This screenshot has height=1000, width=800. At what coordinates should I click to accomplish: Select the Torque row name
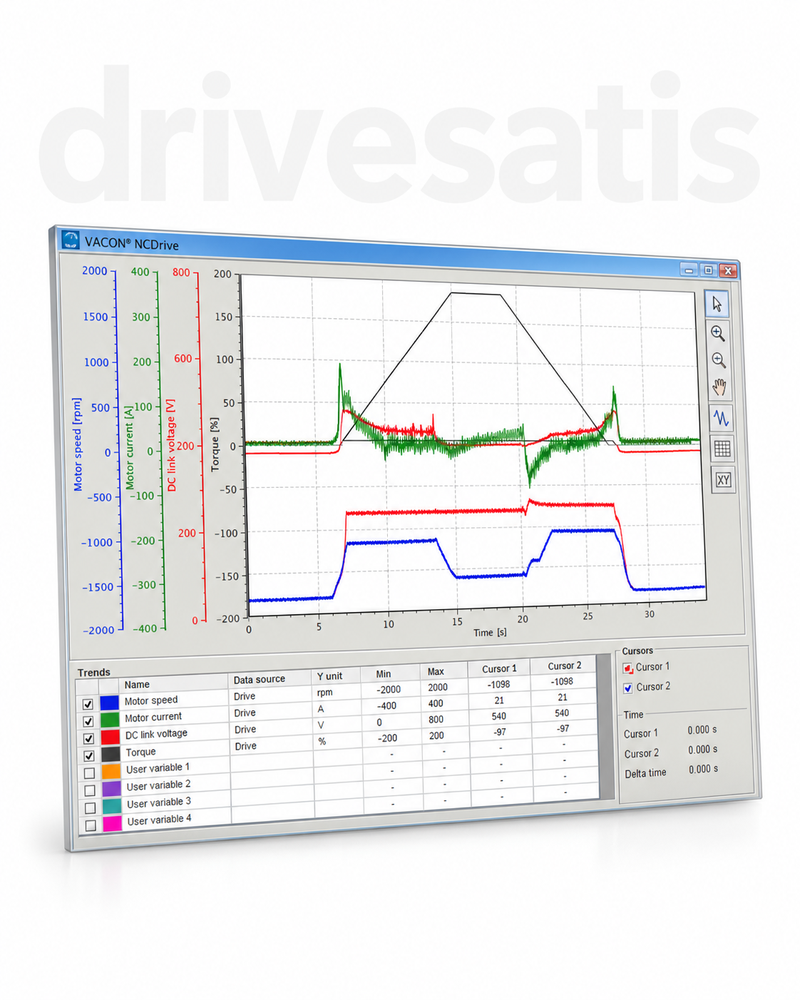point(140,752)
